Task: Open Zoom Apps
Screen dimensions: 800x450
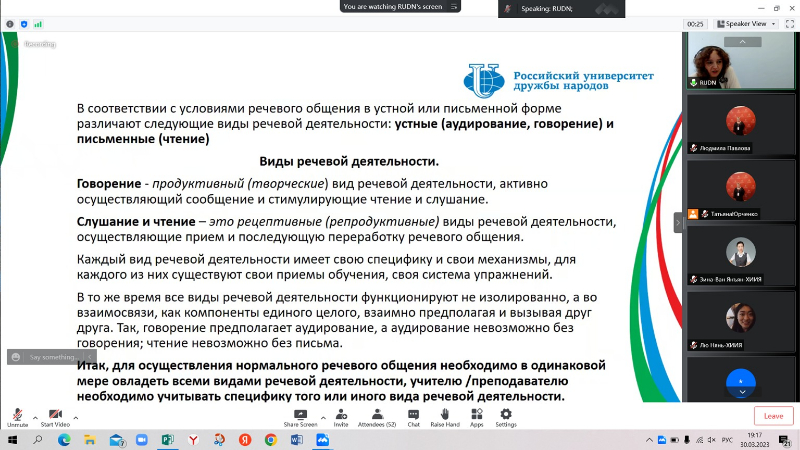Action: 477,415
